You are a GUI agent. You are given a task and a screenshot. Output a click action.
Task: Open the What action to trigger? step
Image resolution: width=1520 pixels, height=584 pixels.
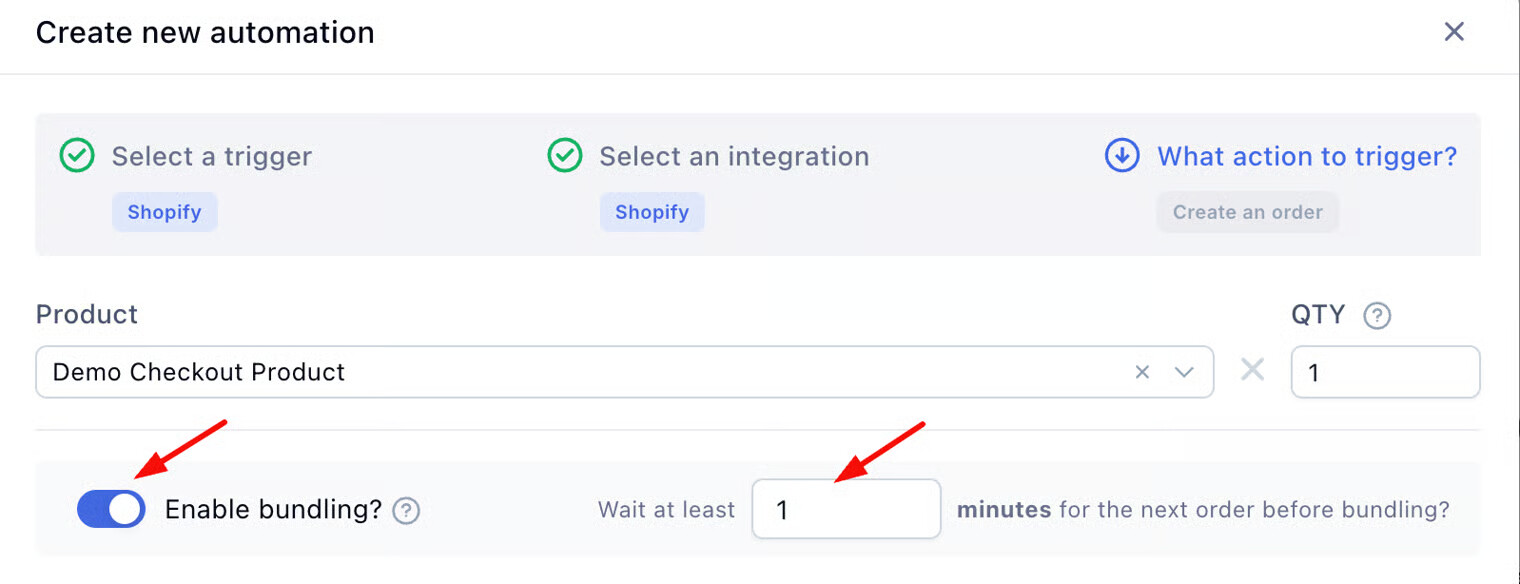click(1306, 157)
